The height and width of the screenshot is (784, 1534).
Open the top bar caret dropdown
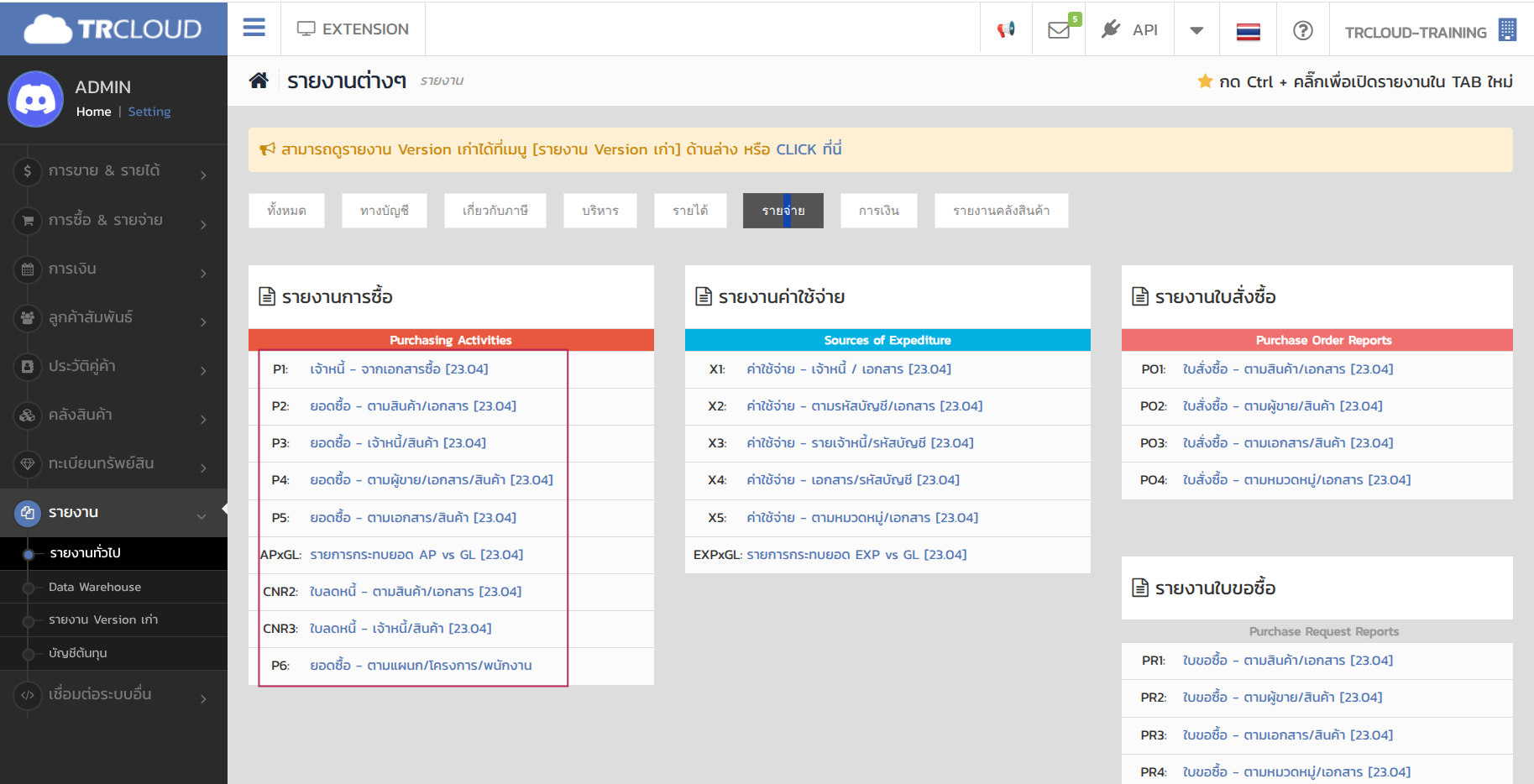[1196, 31]
